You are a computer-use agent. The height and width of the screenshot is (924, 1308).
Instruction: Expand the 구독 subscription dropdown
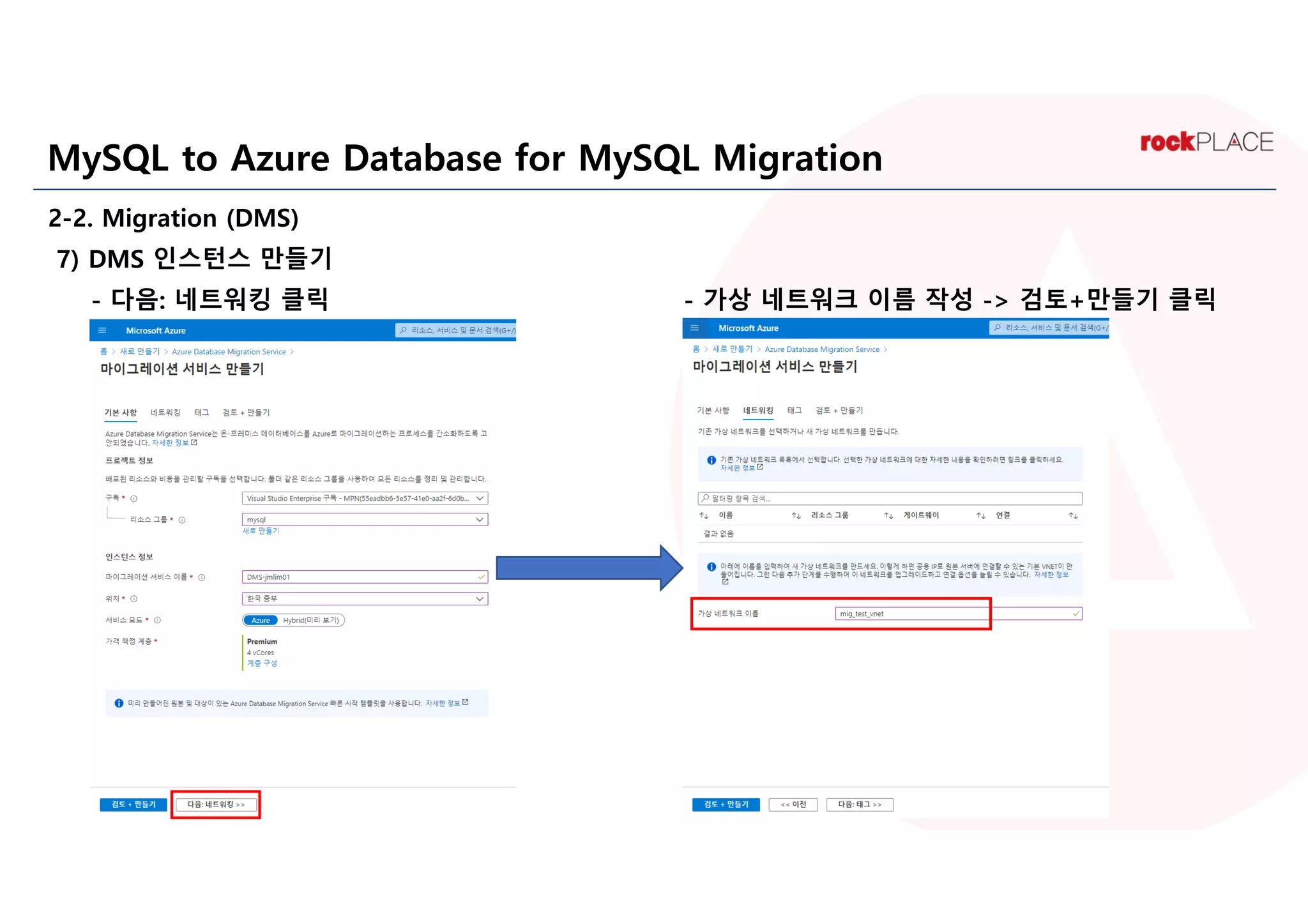(365, 498)
